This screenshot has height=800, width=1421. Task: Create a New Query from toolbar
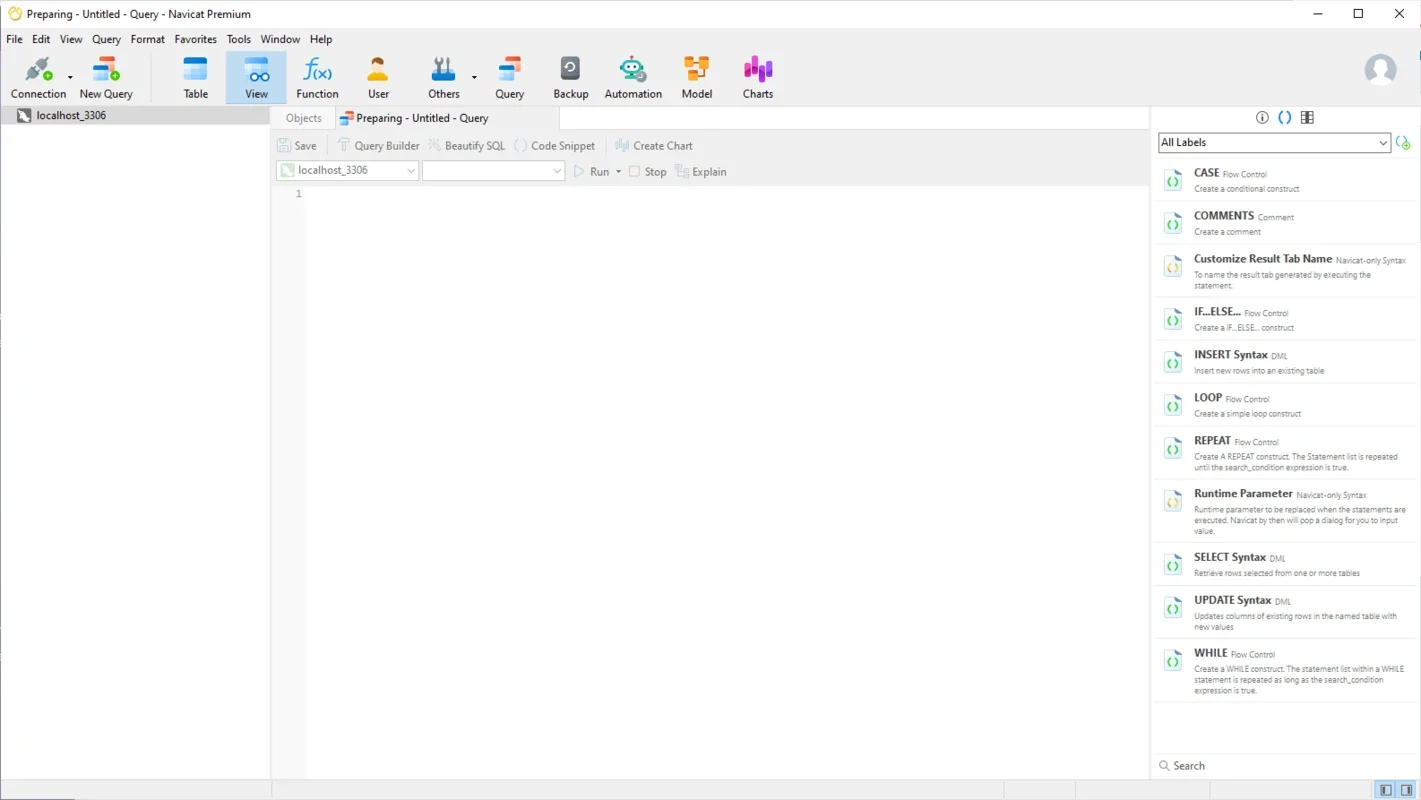(106, 78)
